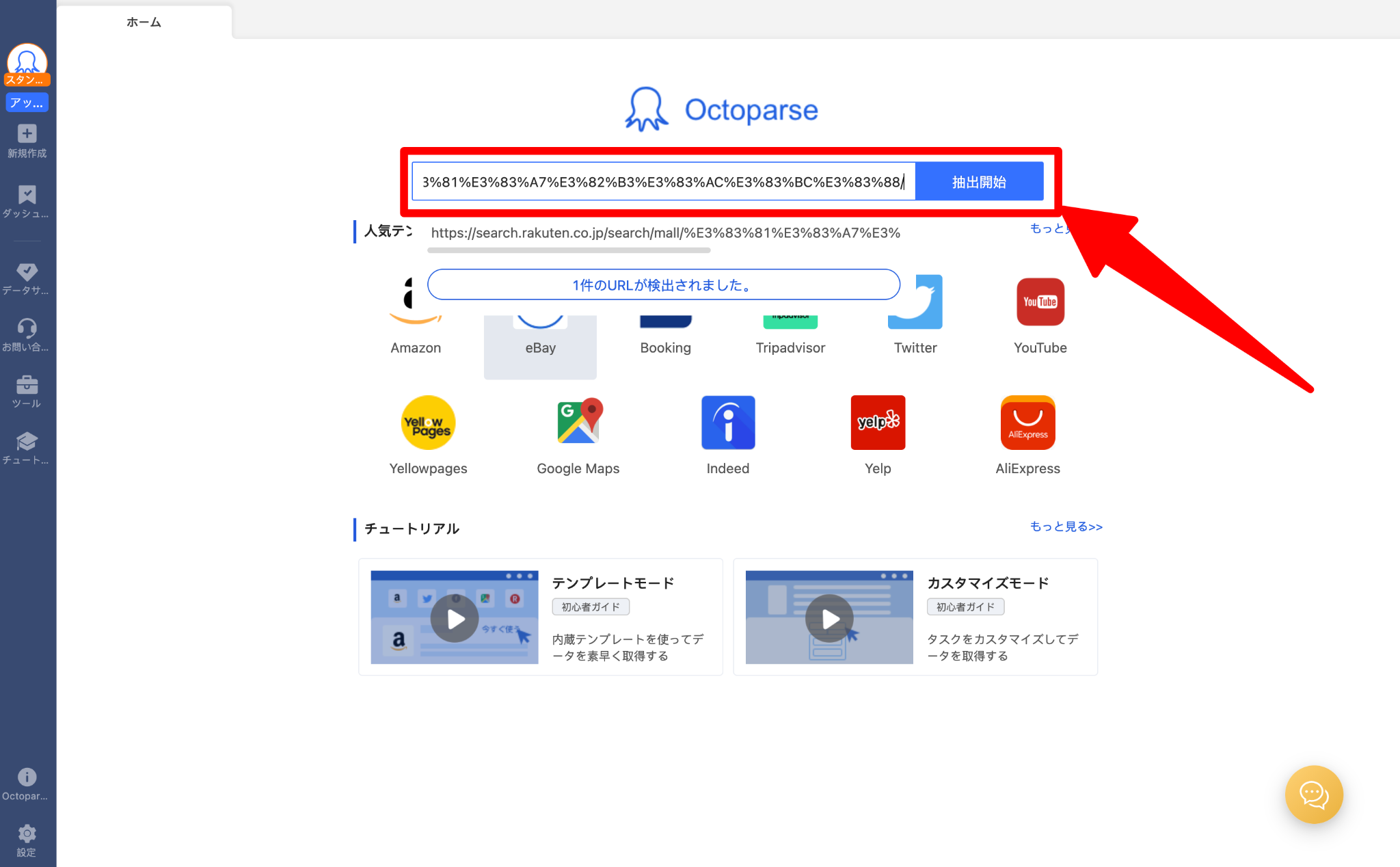Switch to the ホーム tab
The height and width of the screenshot is (867, 1400).
pos(144,22)
